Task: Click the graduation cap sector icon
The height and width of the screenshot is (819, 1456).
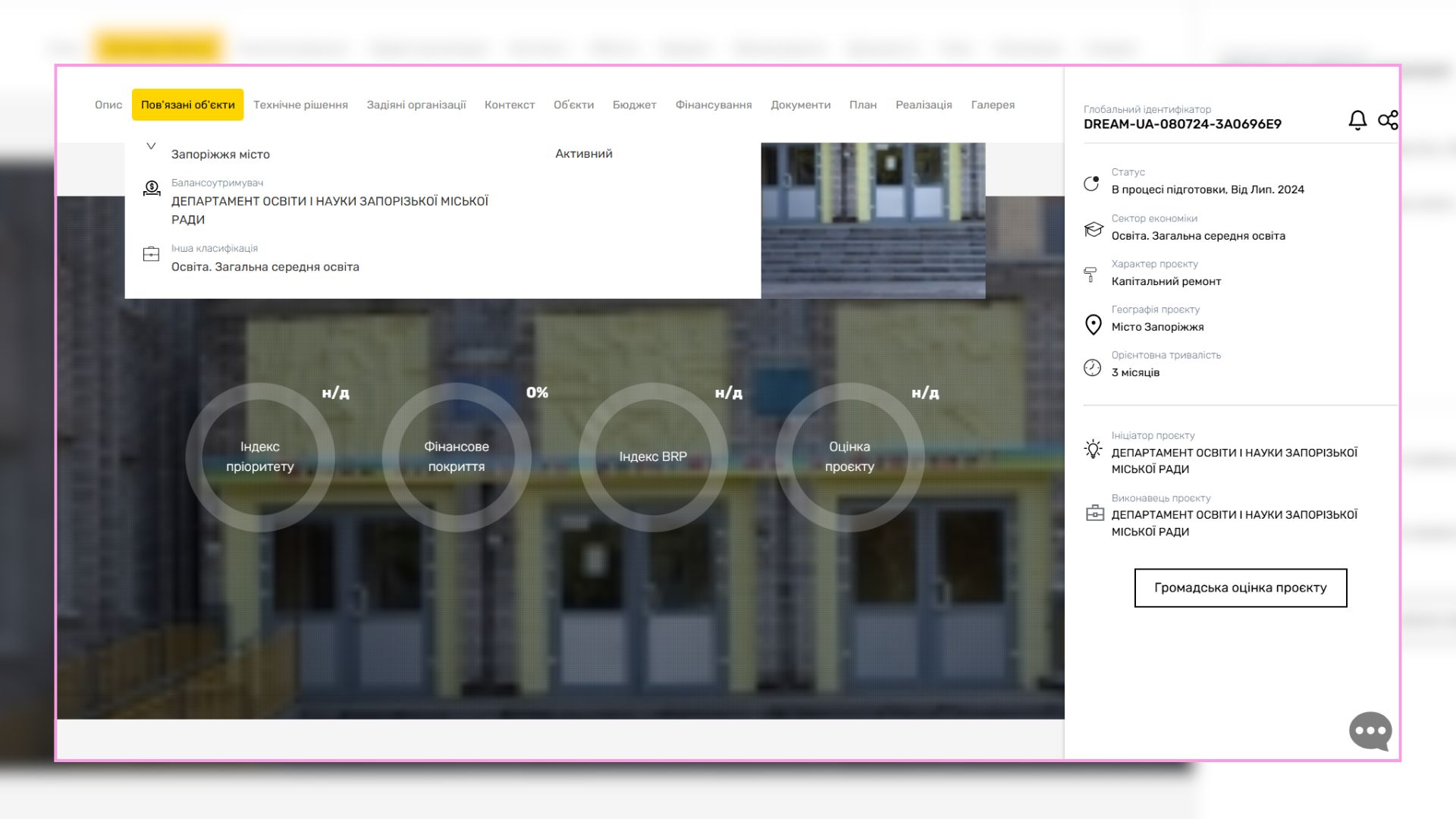Action: pos(1093,229)
